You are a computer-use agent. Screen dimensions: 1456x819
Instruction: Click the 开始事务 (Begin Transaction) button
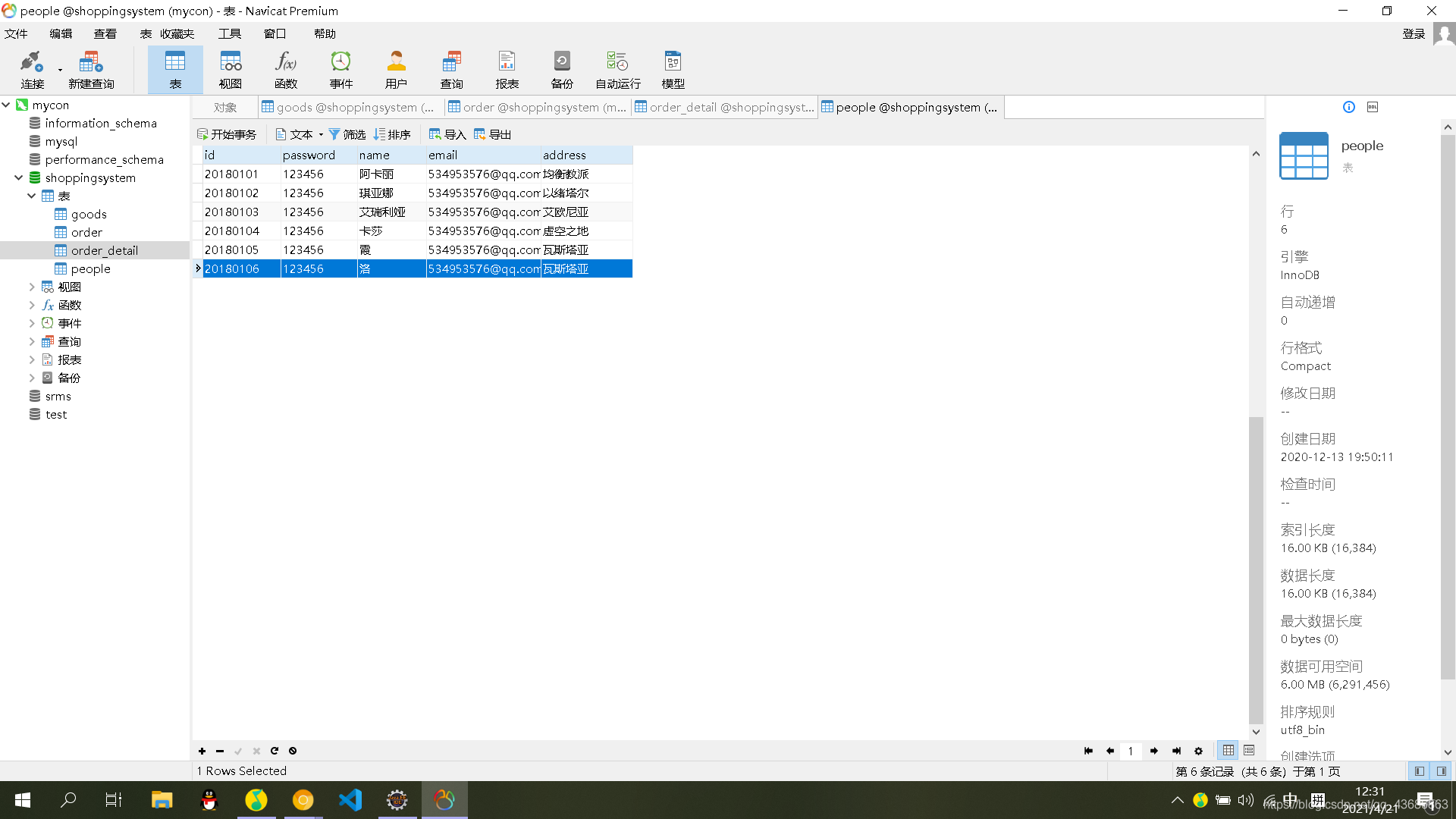pos(227,134)
